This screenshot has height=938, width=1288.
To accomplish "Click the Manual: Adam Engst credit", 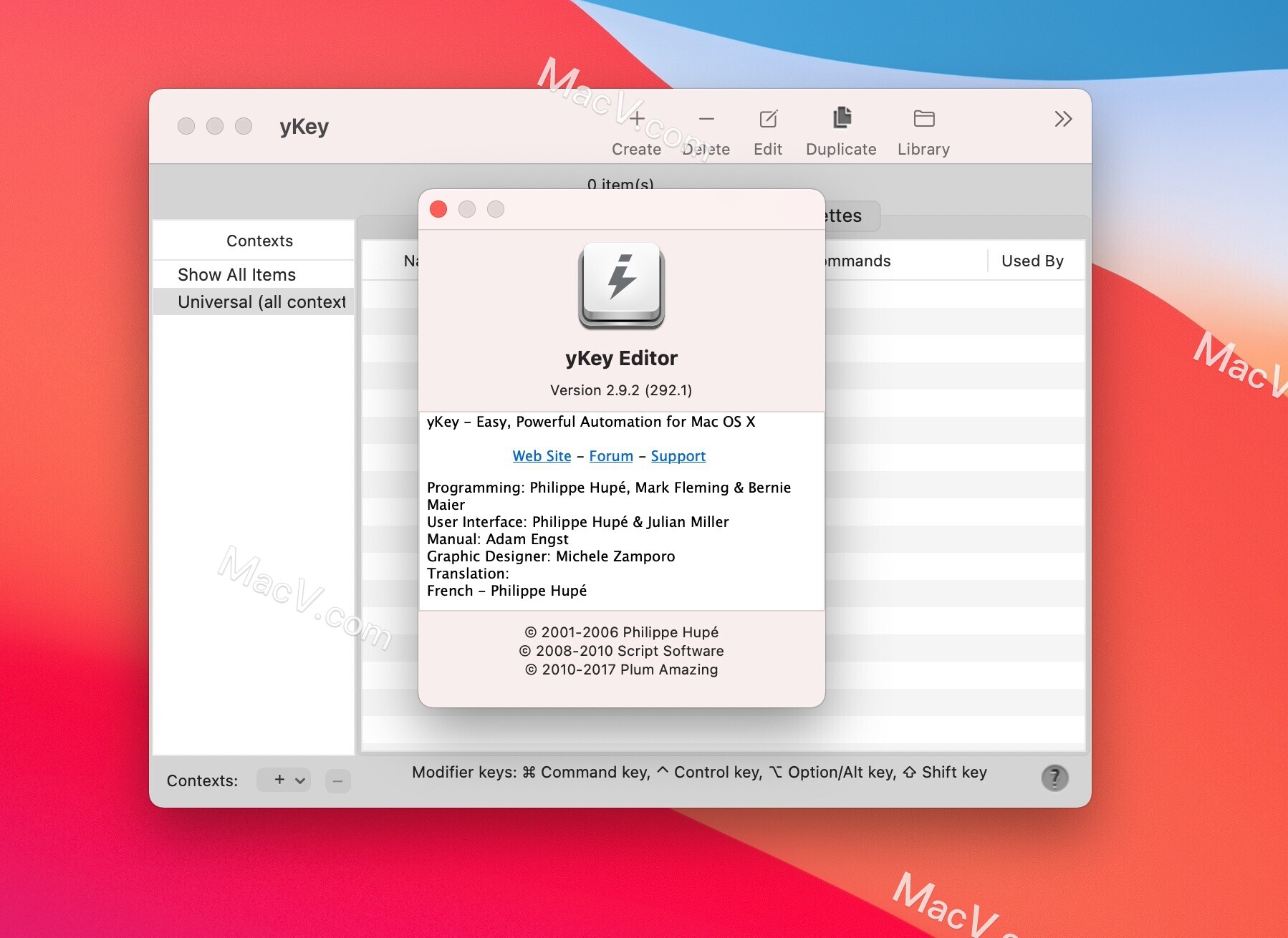I will [497, 539].
